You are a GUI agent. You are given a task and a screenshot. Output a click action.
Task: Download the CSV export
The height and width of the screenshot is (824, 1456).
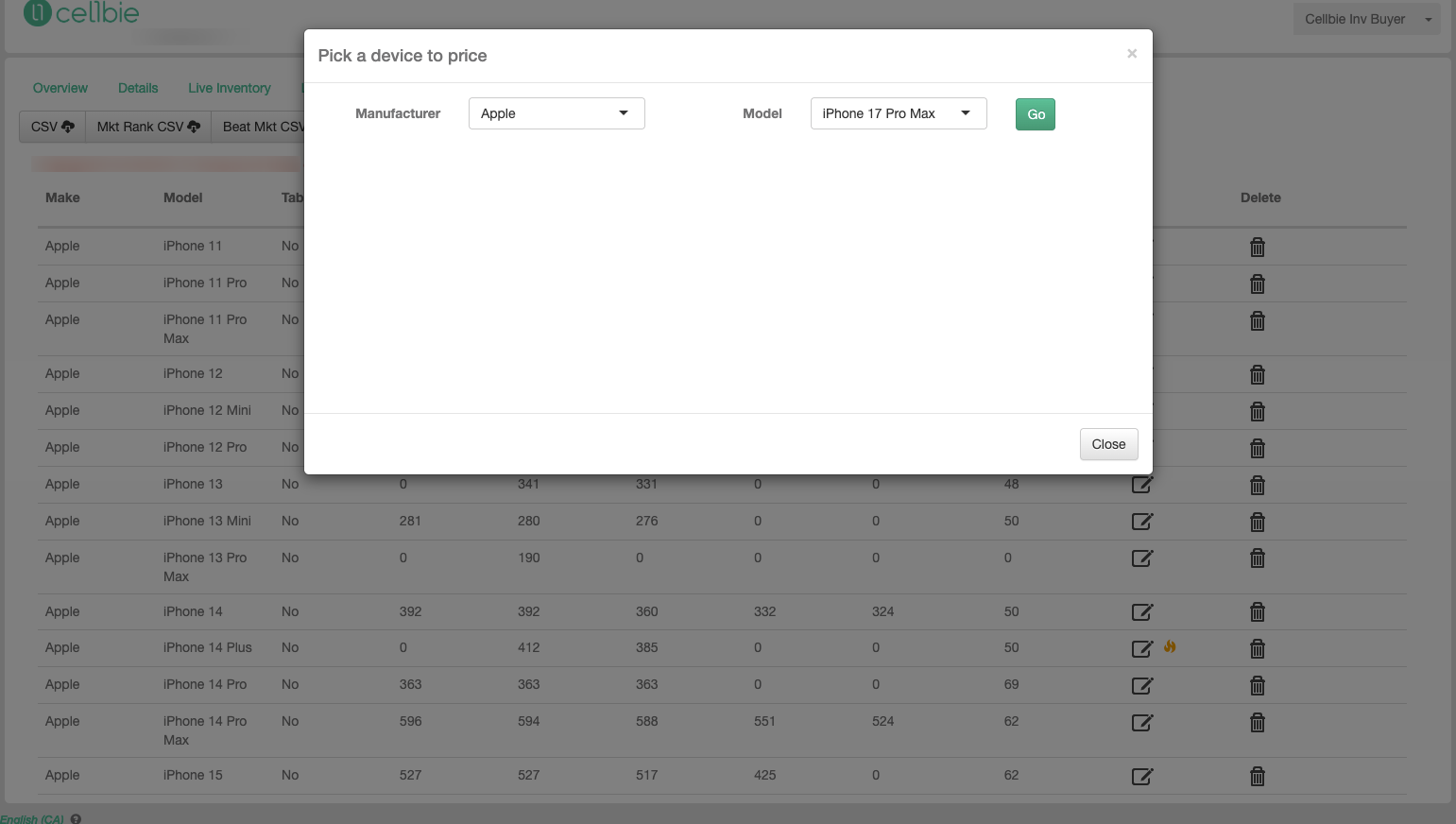click(52, 127)
